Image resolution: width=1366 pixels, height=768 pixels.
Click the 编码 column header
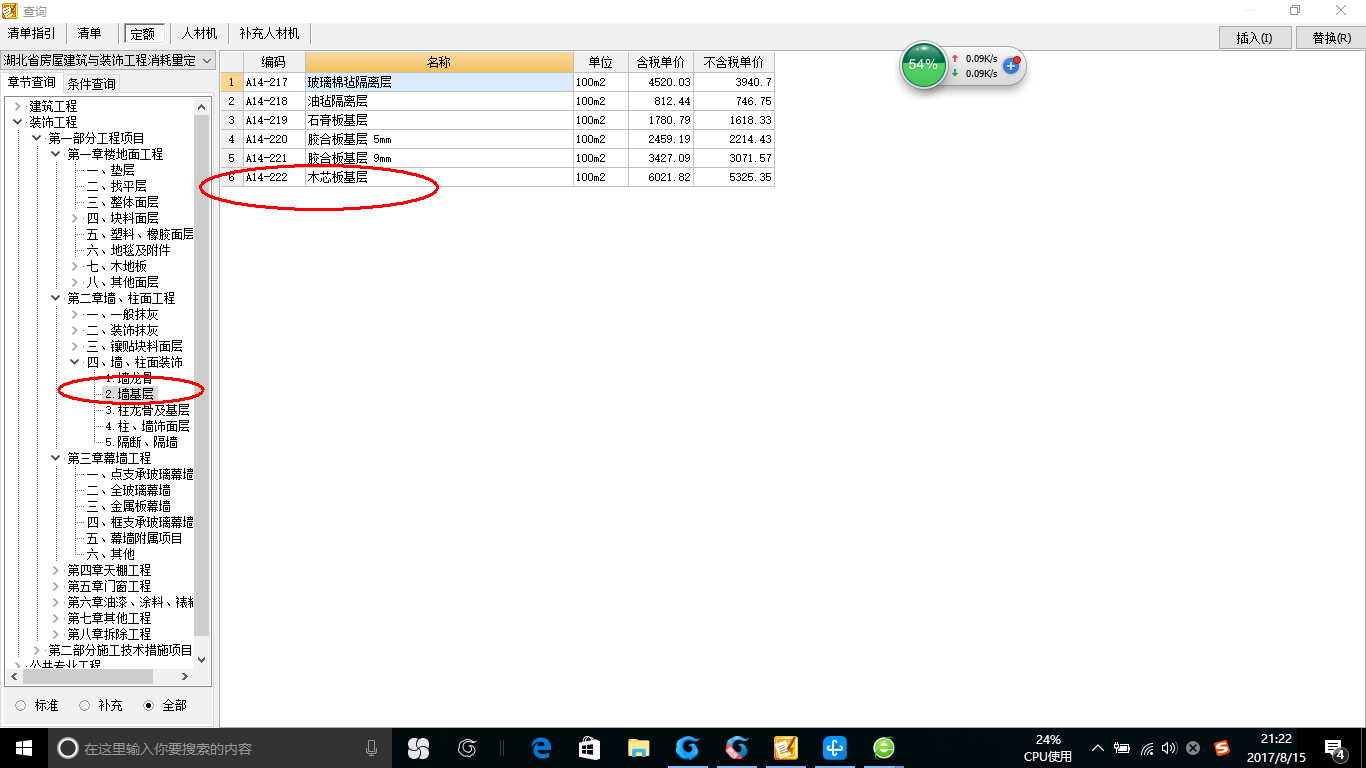tap(274, 62)
